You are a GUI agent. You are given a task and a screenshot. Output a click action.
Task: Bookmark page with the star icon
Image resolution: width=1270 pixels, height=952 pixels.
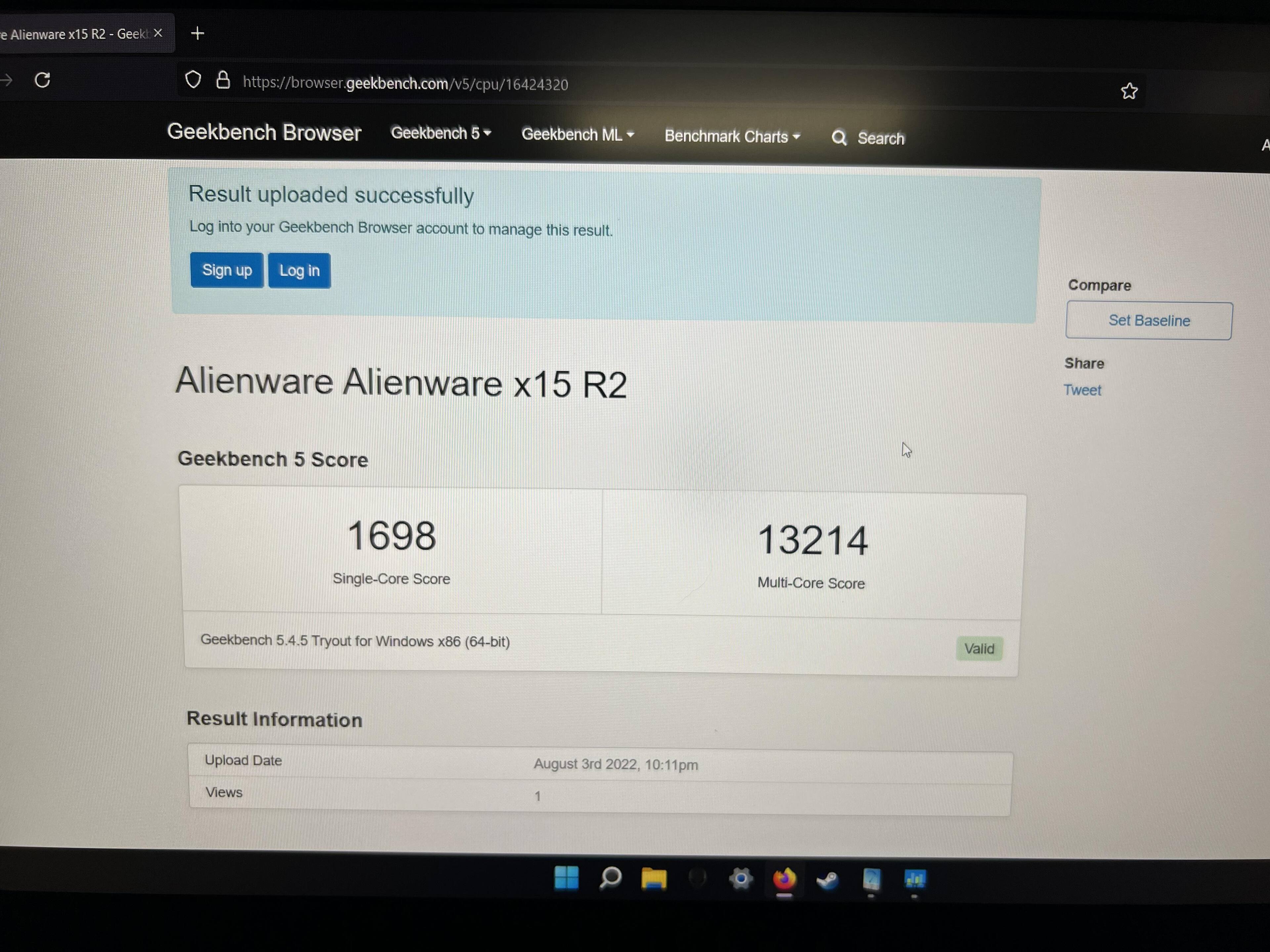[x=1129, y=91]
